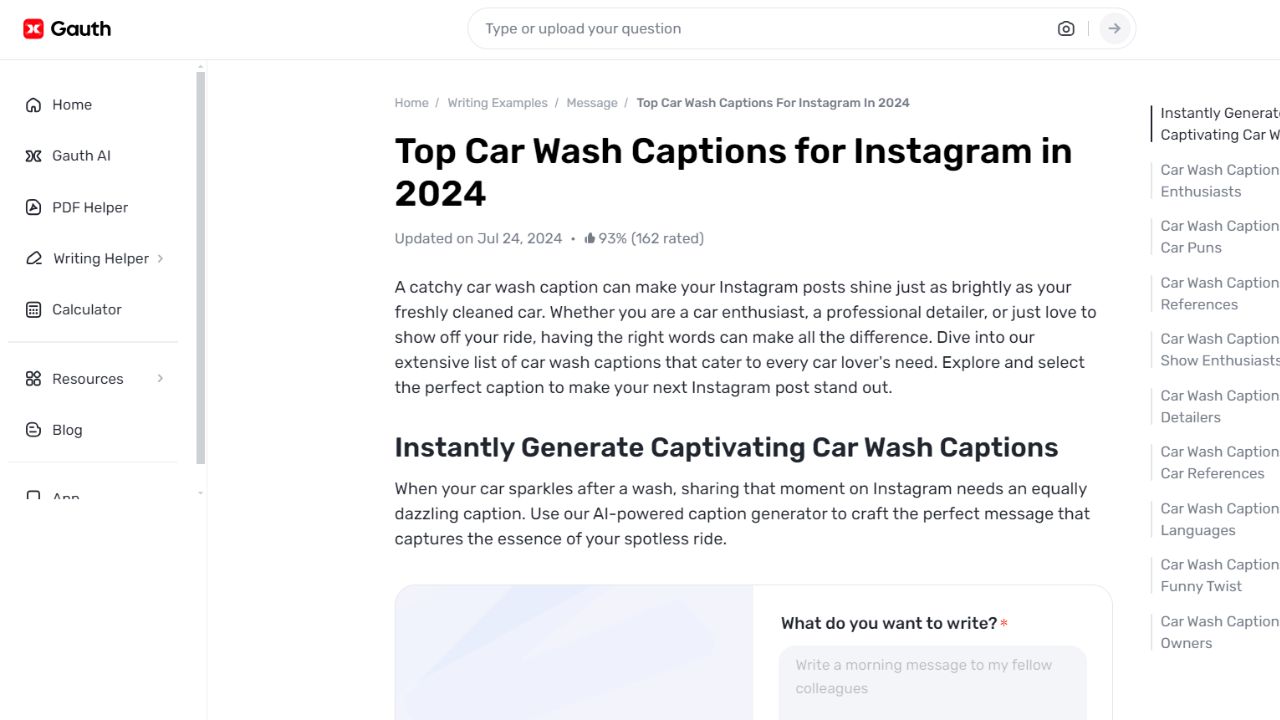Select the Home icon in the sidebar
The height and width of the screenshot is (720, 1280).
click(33, 104)
